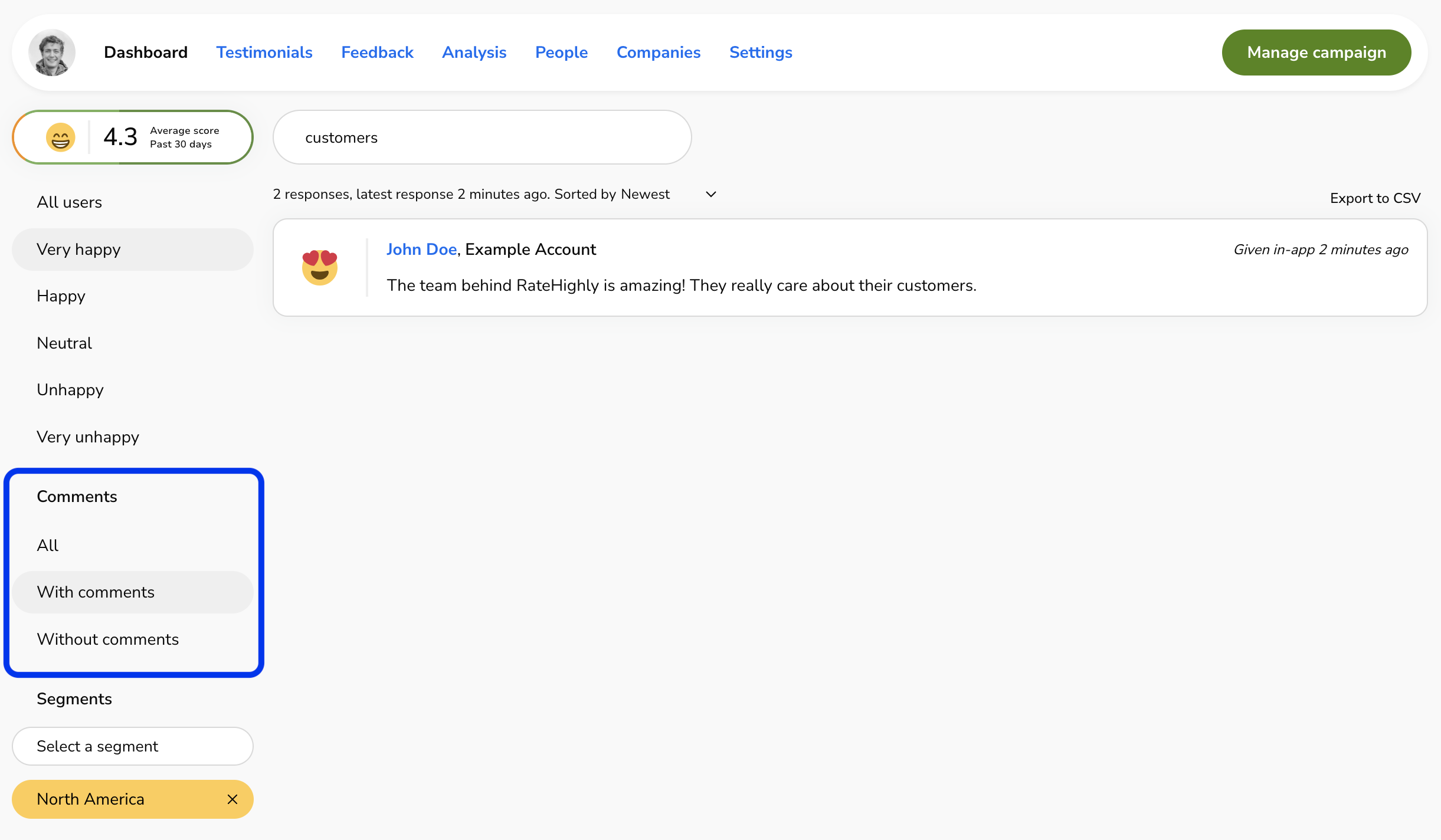Select 'Without comments' filter option
This screenshot has height=840, width=1441.
click(x=107, y=639)
